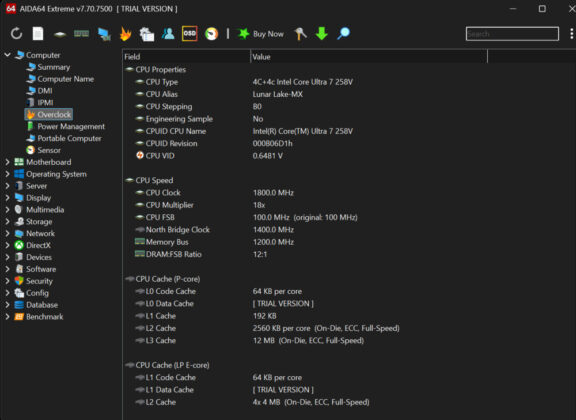This screenshot has width=576, height=420.
Task: Open the magnifier search icon
Action: (x=344, y=34)
